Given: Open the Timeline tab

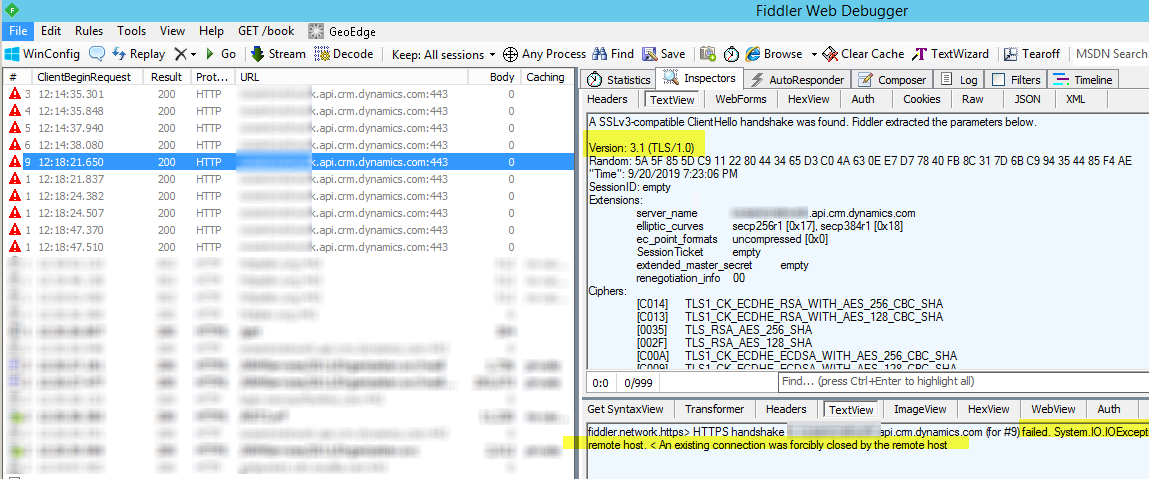Looking at the screenshot, I should (x=1084, y=80).
